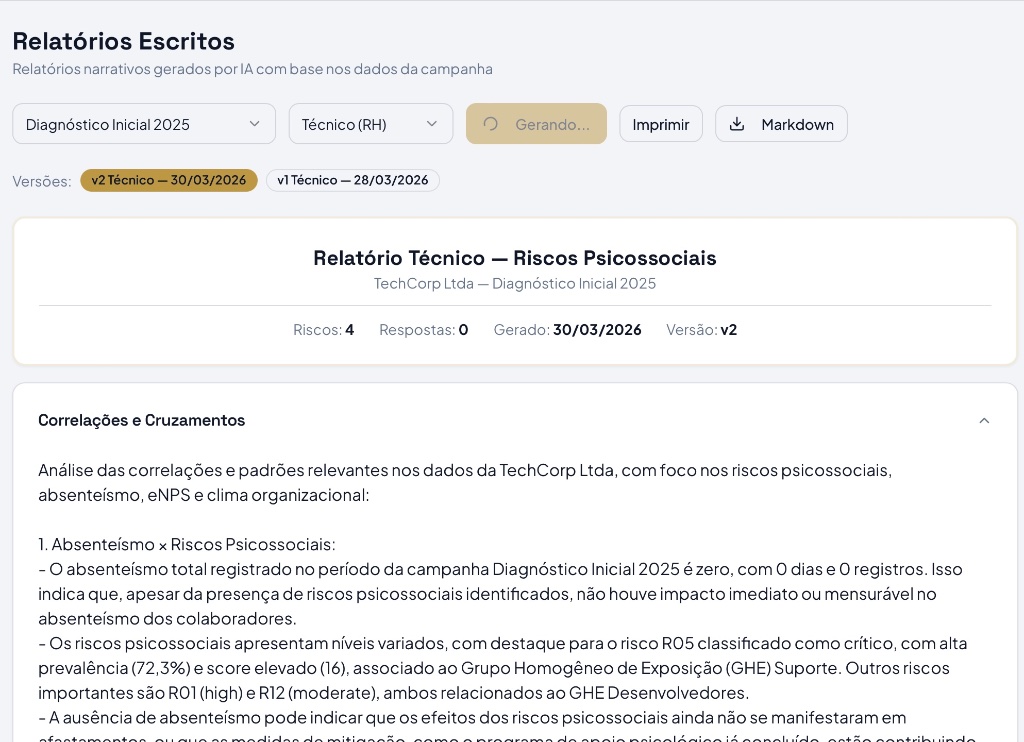Click the Relatórios Escritos page heading
Viewport: 1024px width, 742px height.
click(x=123, y=41)
